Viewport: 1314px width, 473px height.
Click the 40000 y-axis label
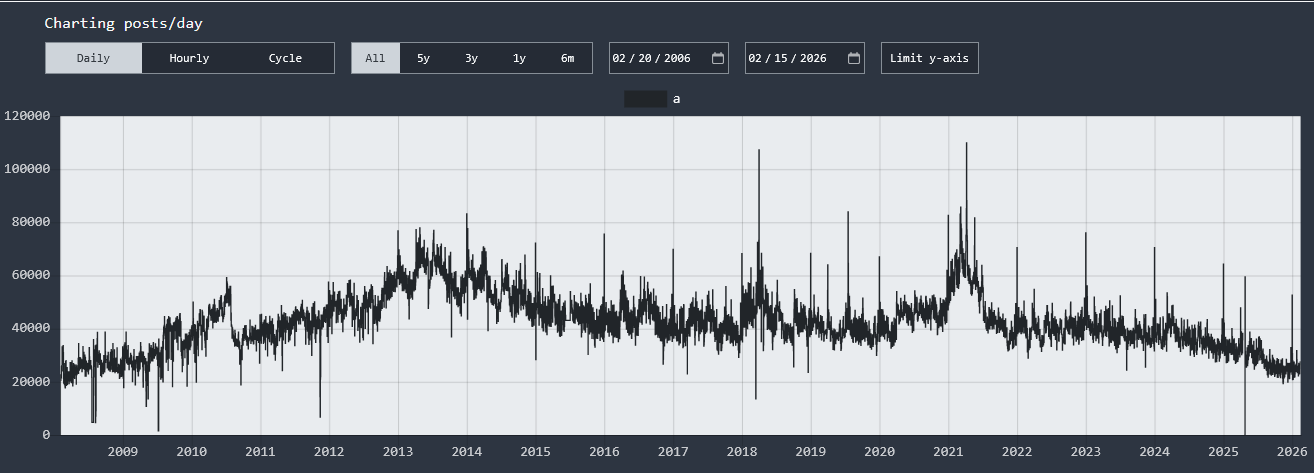(x=31, y=328)
